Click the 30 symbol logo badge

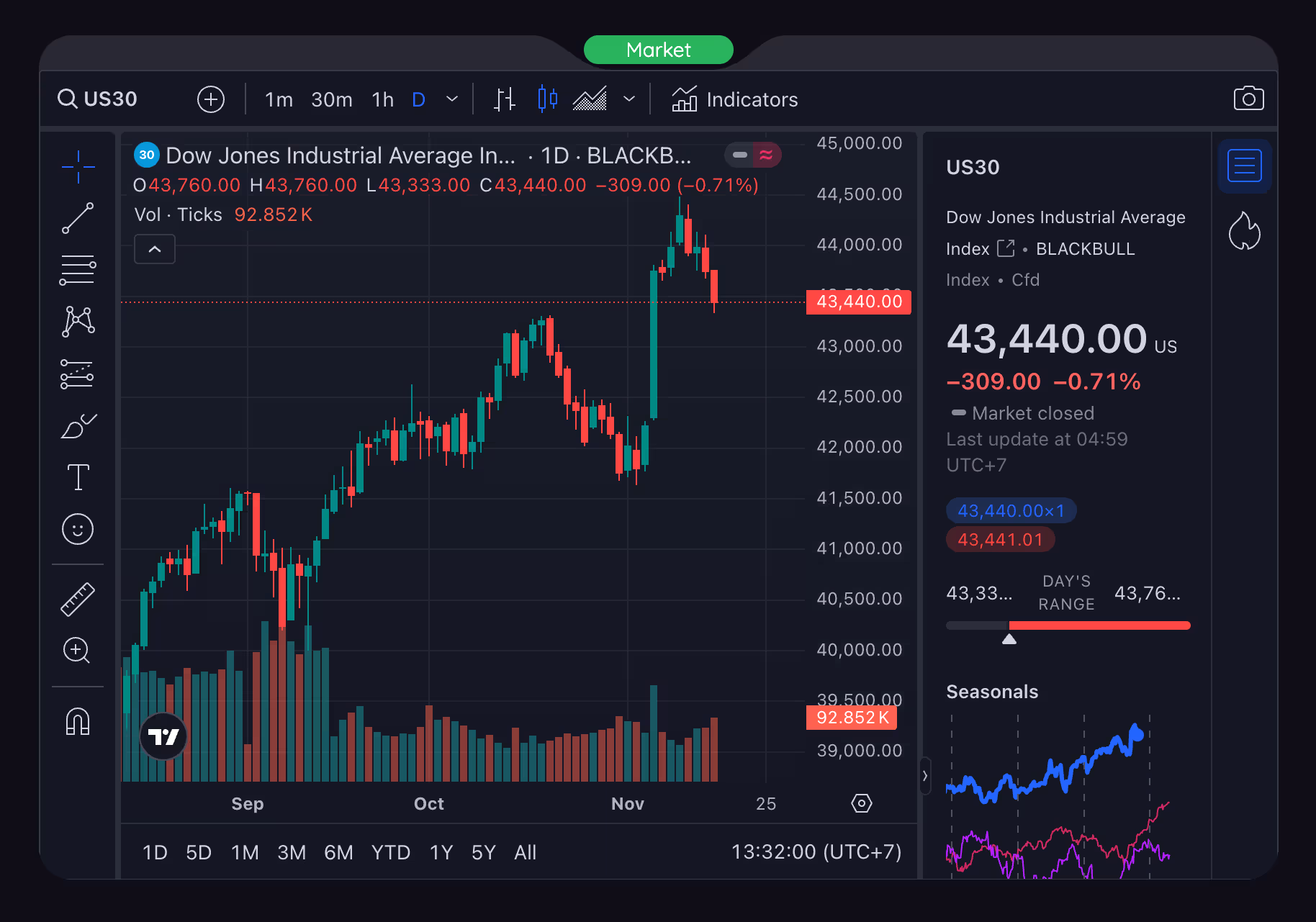[x=147, y=155]
